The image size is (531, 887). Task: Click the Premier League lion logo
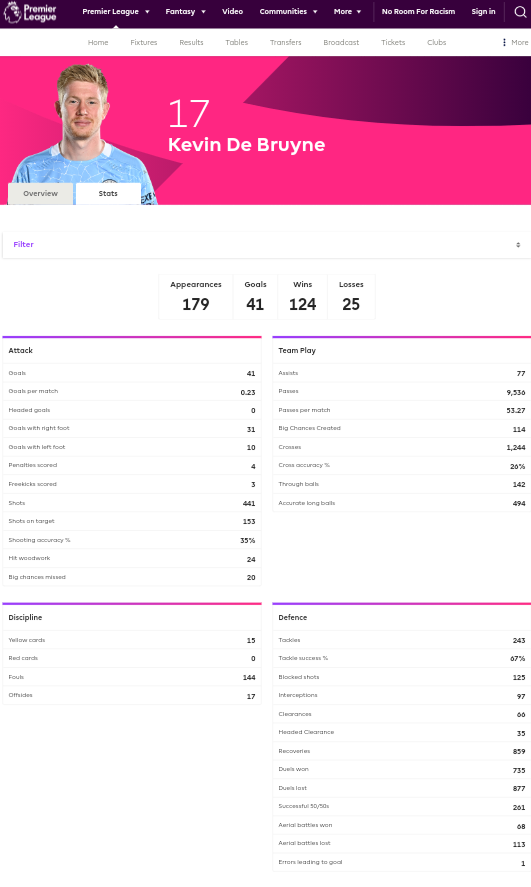pos(30,12)
